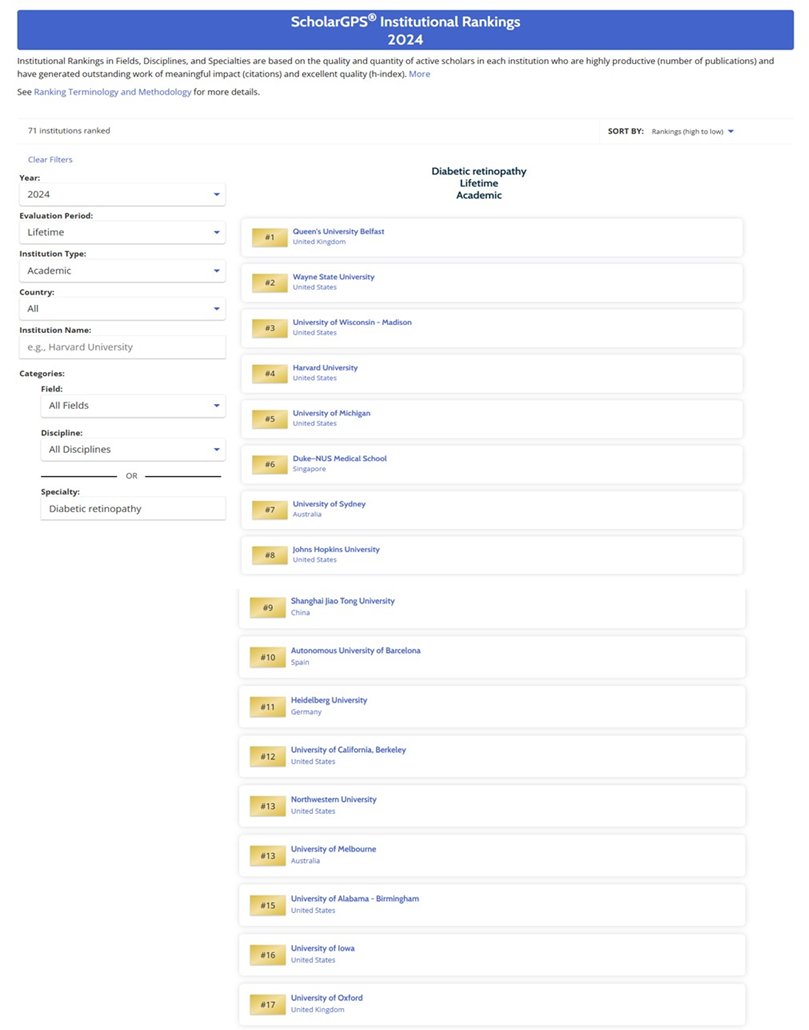809x1030 pixels.
Task: Open University of Oxford link
Action: (326, 998)
